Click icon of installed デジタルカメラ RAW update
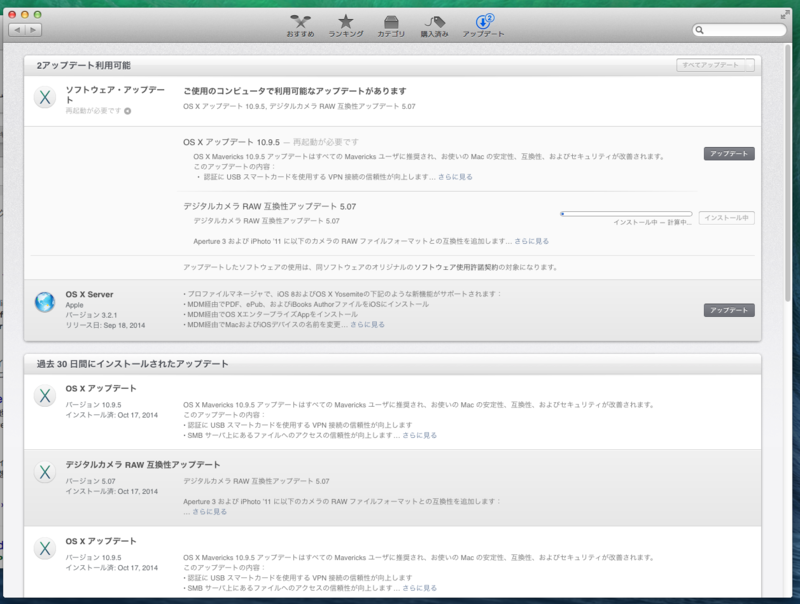 coord(45,472)
